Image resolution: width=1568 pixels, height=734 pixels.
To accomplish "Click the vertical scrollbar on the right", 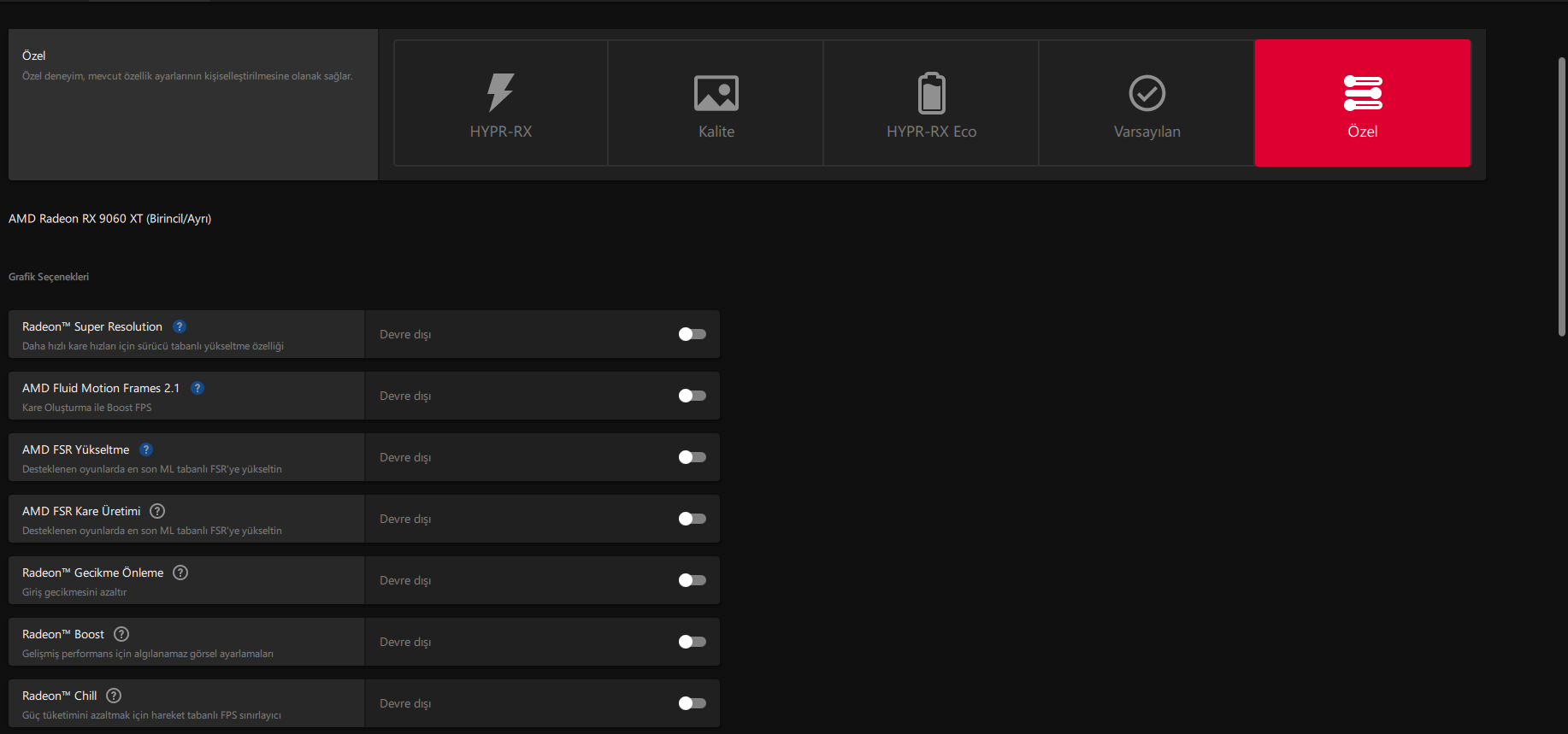I will point(1561,197).
